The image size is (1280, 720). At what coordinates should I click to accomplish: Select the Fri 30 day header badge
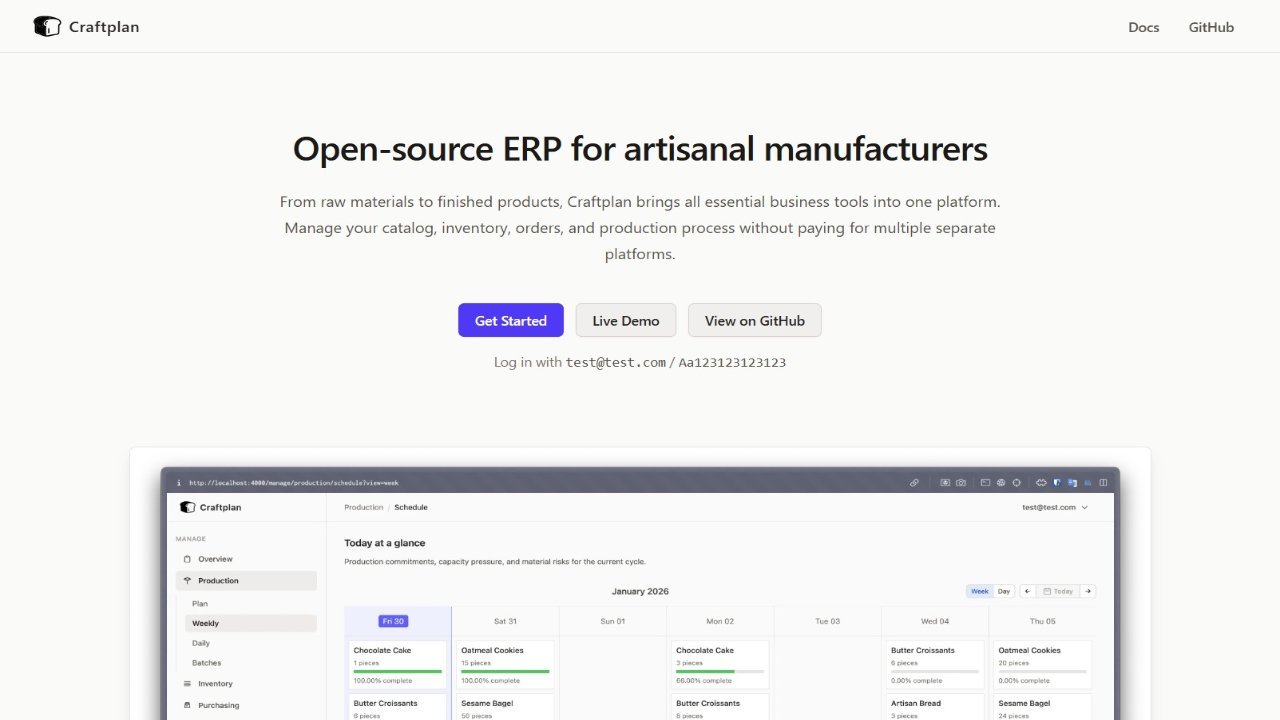tap(393, 621)
